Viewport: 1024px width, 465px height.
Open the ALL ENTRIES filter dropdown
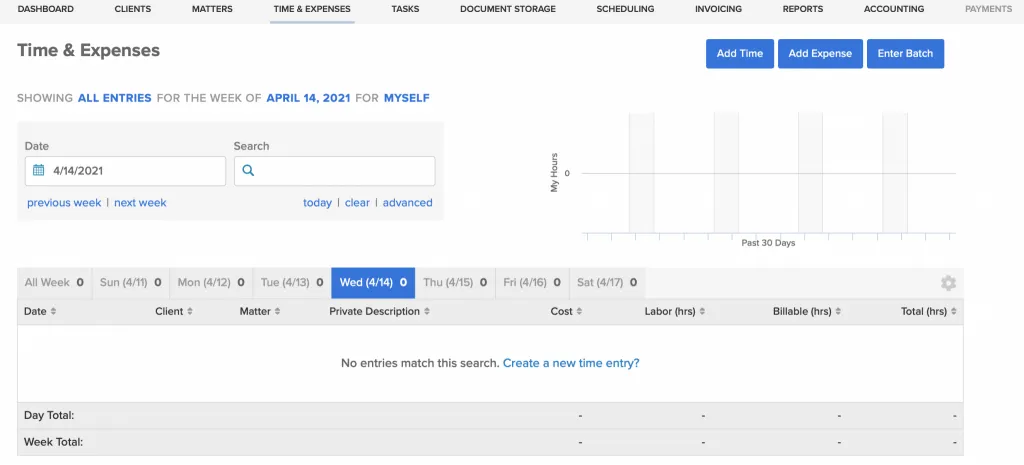115,98
